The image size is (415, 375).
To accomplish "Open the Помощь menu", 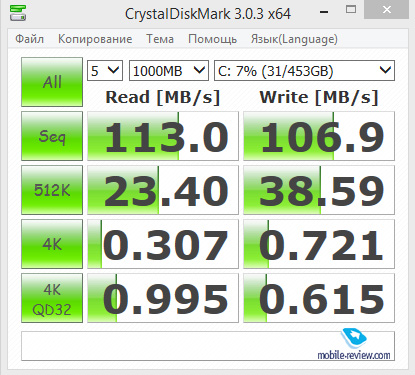I will [x=212, y=39].
